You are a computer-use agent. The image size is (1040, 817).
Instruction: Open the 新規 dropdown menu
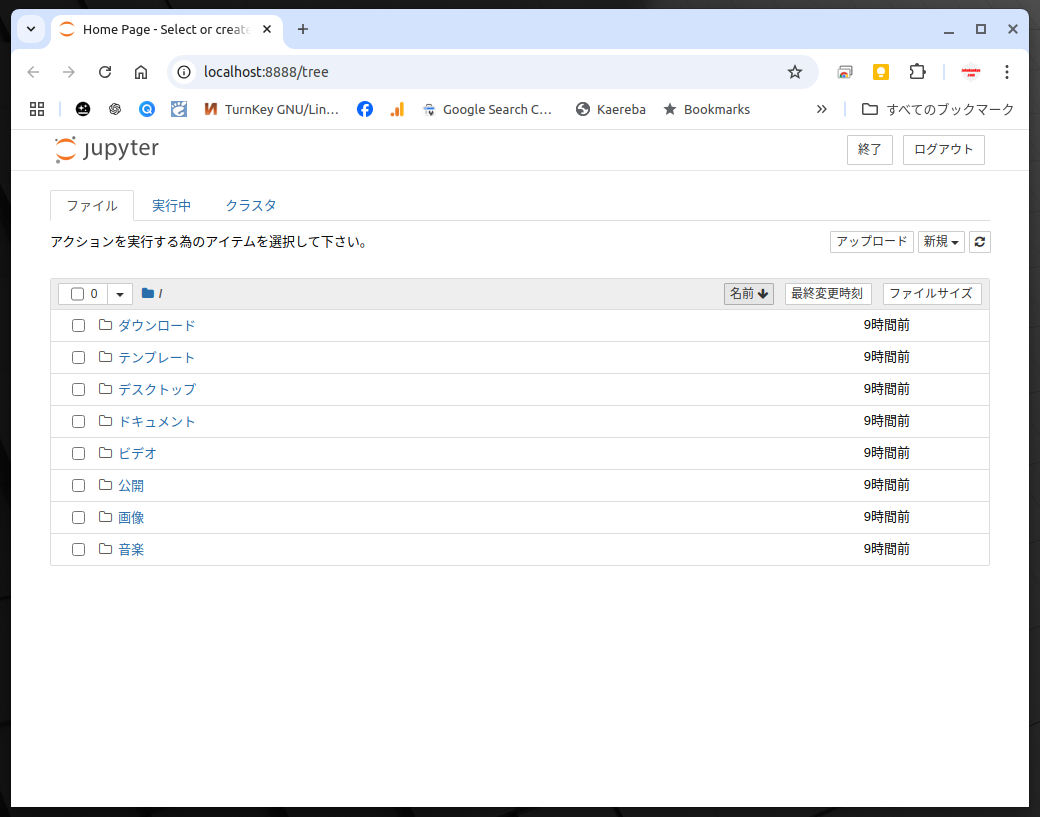[x=941, y=242]
